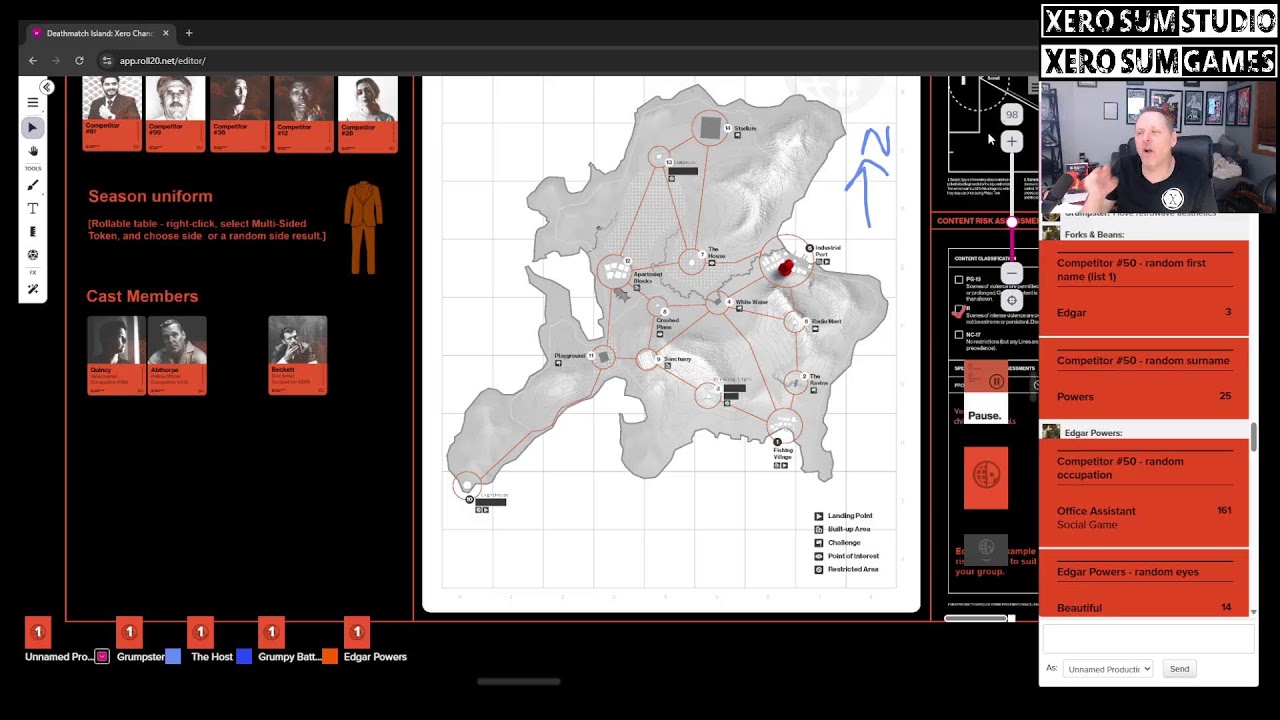1280x720 pixels.
Task: View site information icon in address bar
Action: (x=107, y=60)
